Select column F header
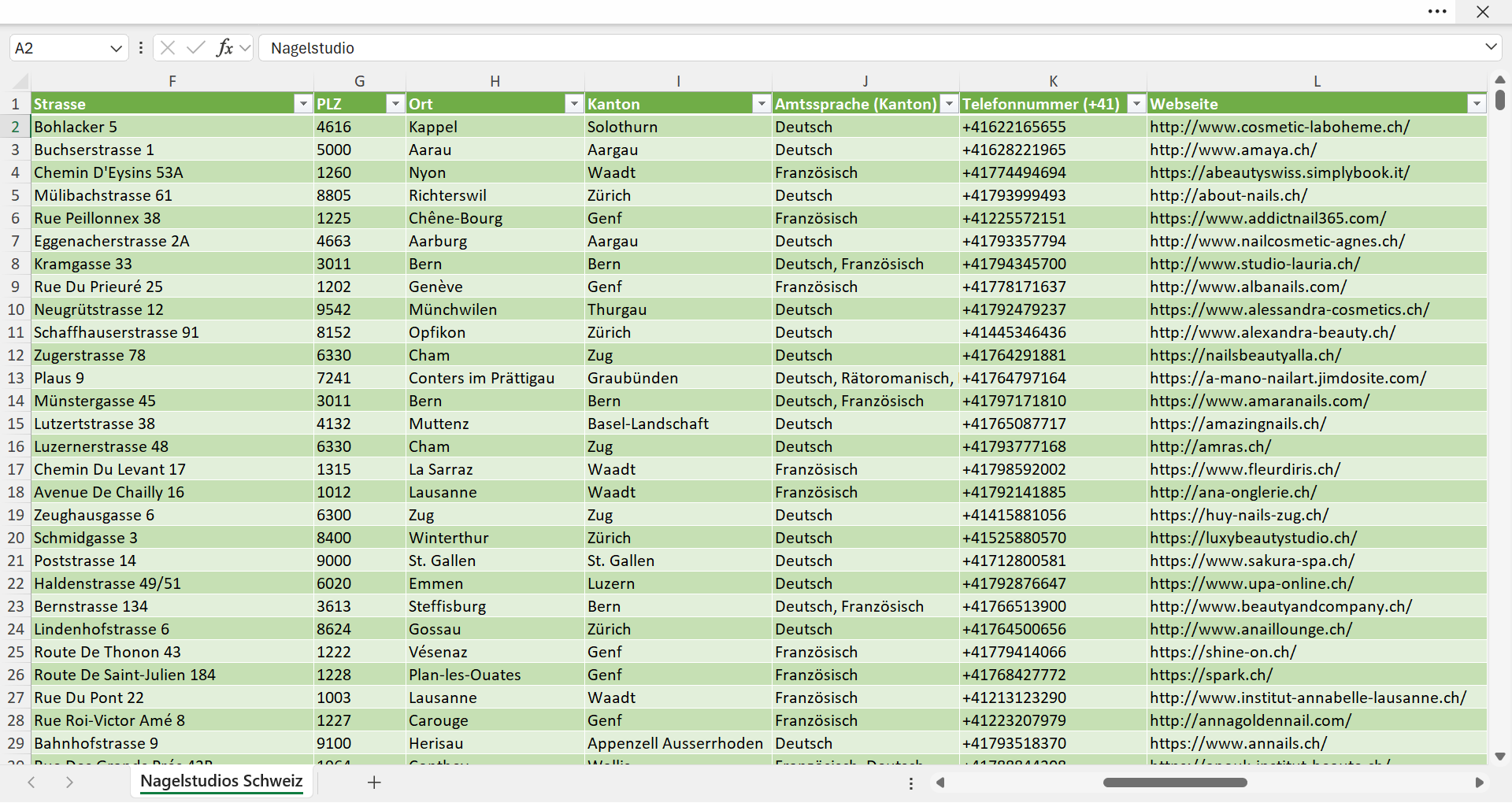1512x803 pixels. point(172,81)
